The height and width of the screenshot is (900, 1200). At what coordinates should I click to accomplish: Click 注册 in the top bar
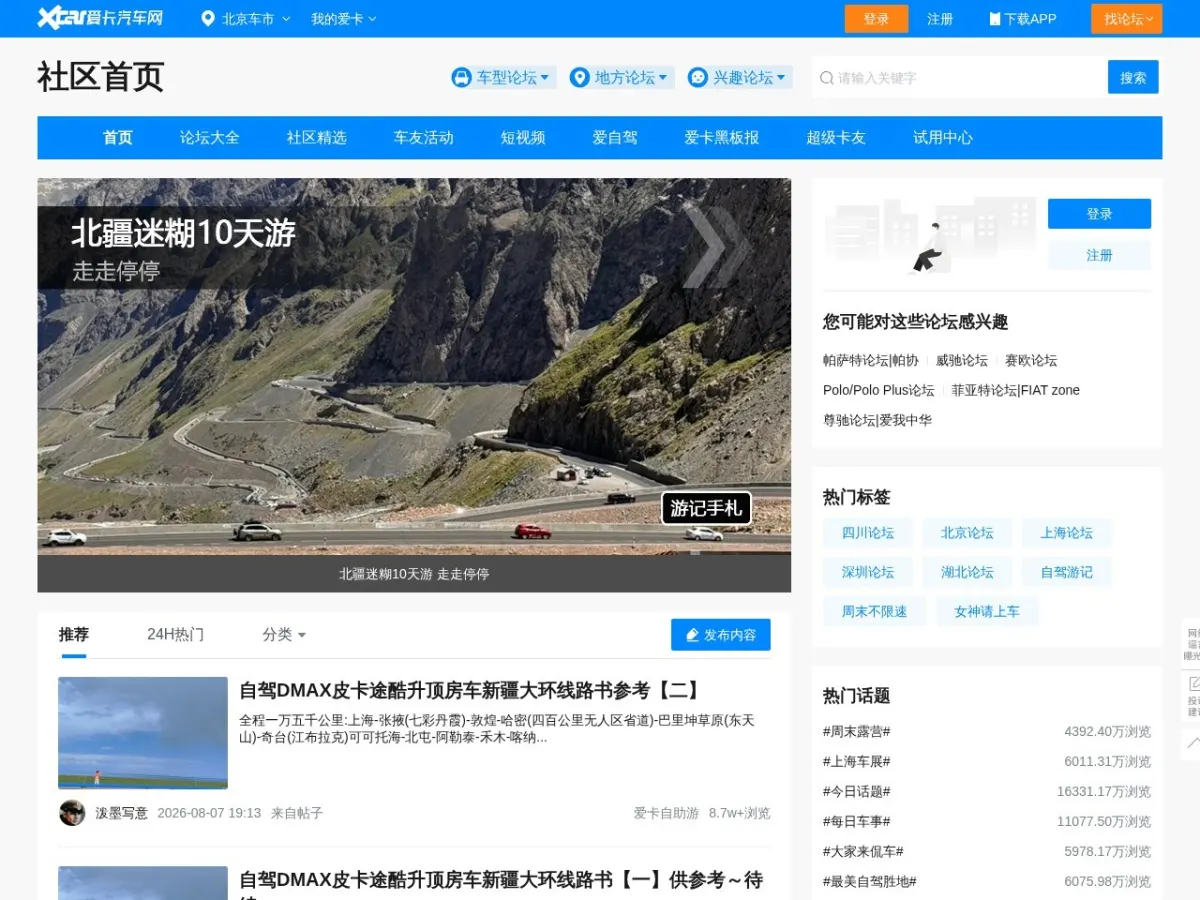click(x=940, y=19)
